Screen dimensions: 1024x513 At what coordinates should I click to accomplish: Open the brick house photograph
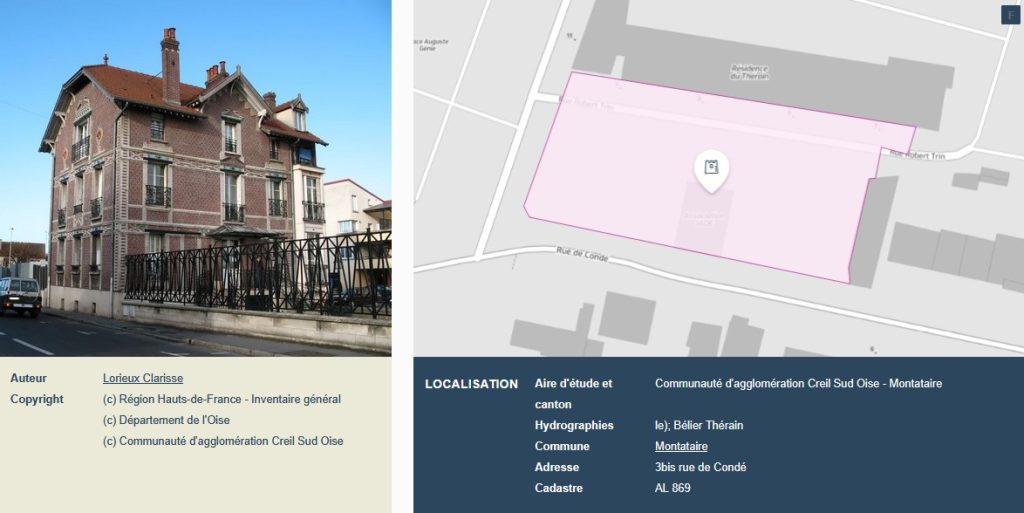tap(195, 177)
